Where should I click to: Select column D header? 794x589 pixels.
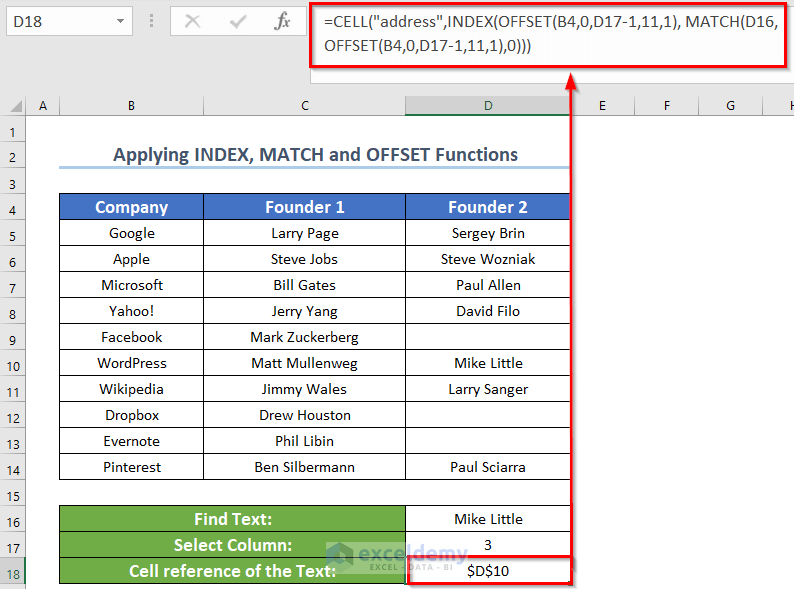pyautogui.click(x=488, y=106)
